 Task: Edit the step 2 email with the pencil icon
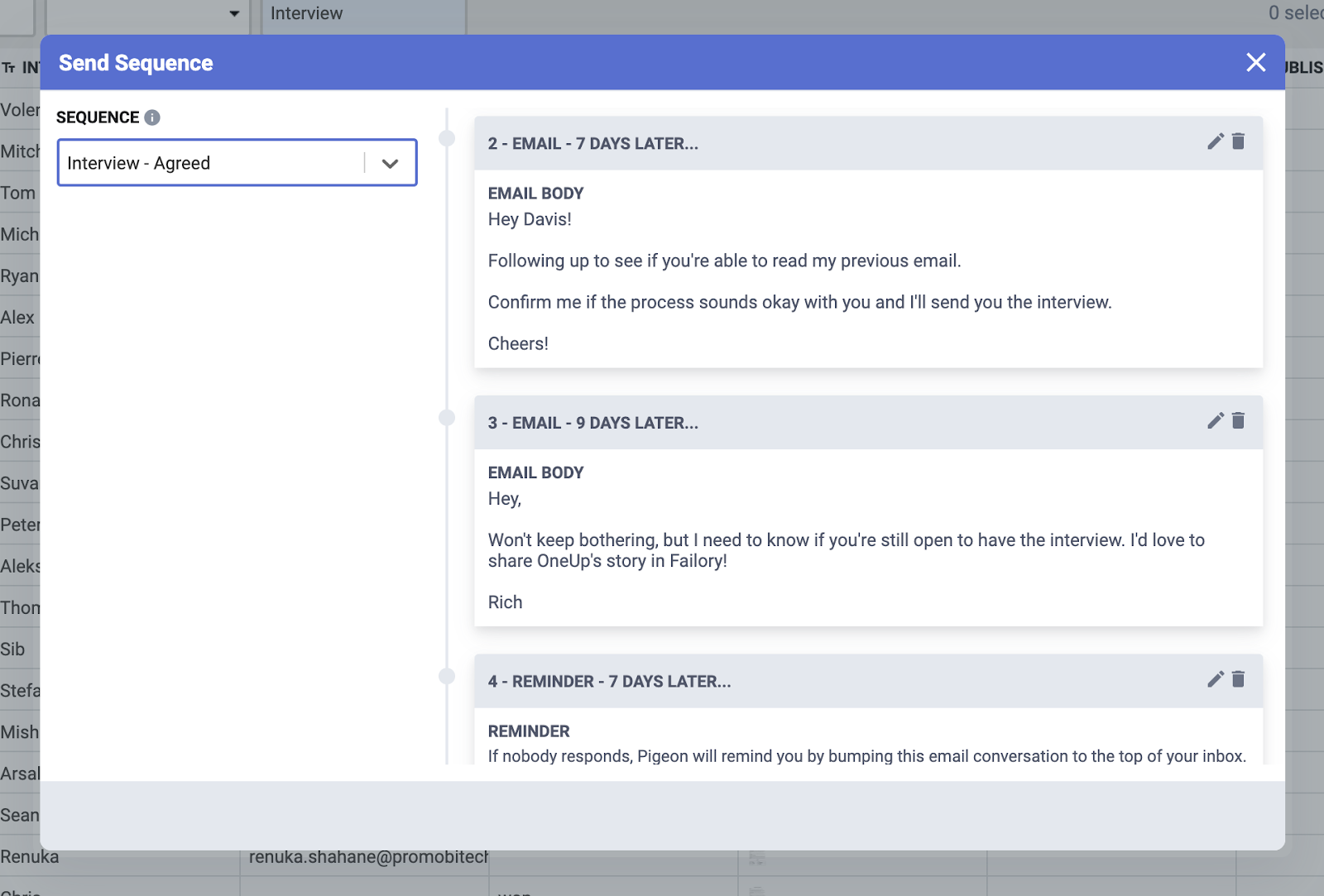click(x=1214, y=141)
